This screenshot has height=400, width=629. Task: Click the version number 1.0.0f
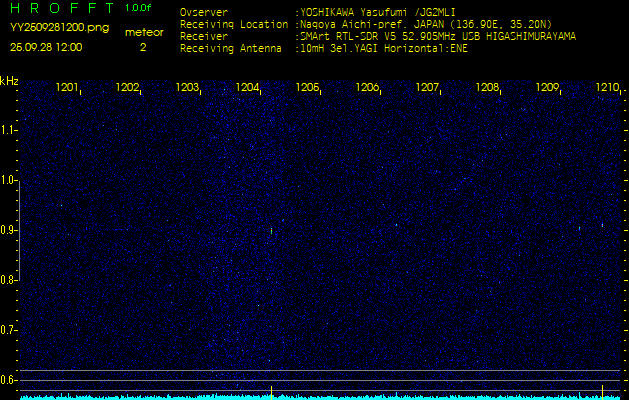coord(138,8)
